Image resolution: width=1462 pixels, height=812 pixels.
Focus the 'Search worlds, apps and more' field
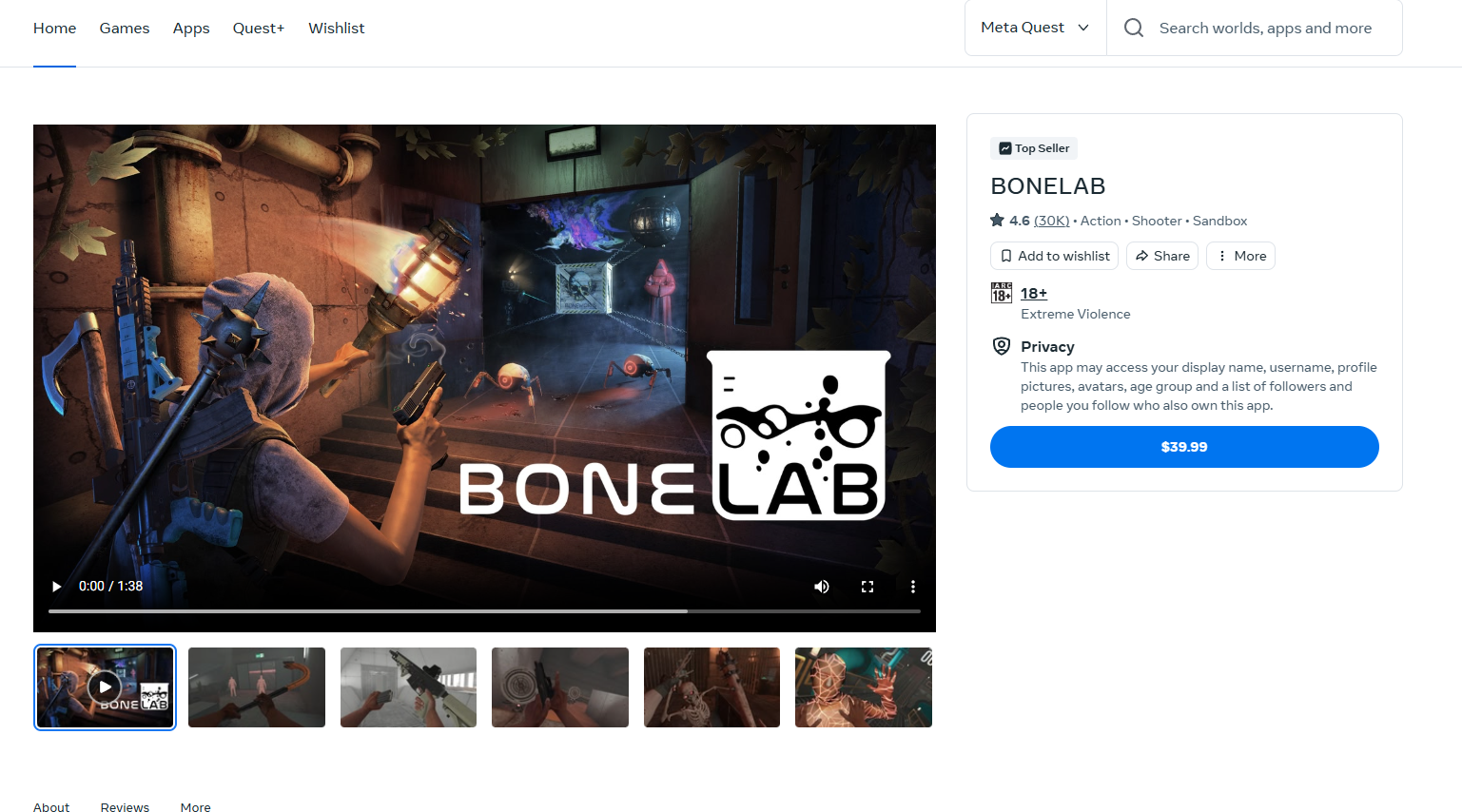tap(1265, 28)
